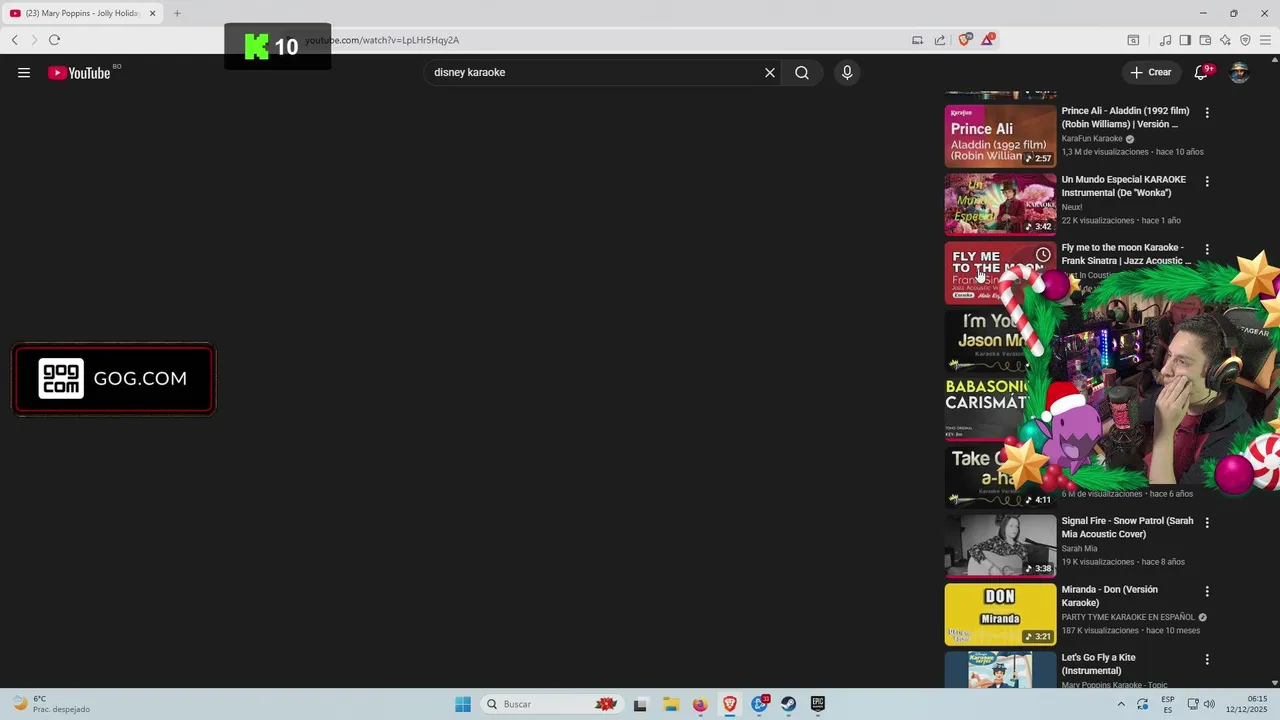This screenshot has width=1280, height=720.
Task: Open the browser main menu button
Action: [x=1265, y=40]
